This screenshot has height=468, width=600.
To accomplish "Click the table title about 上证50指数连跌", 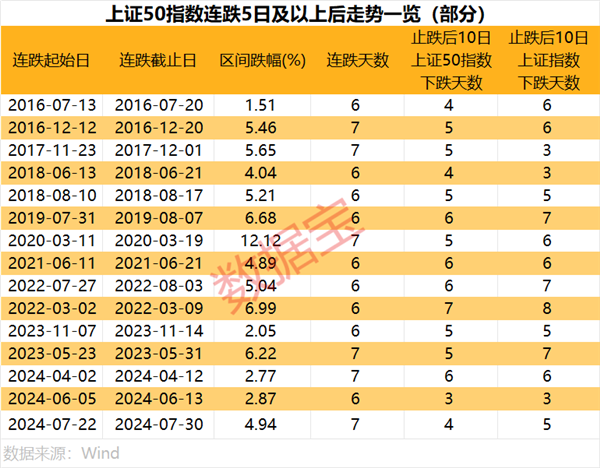I will [300, 14].
